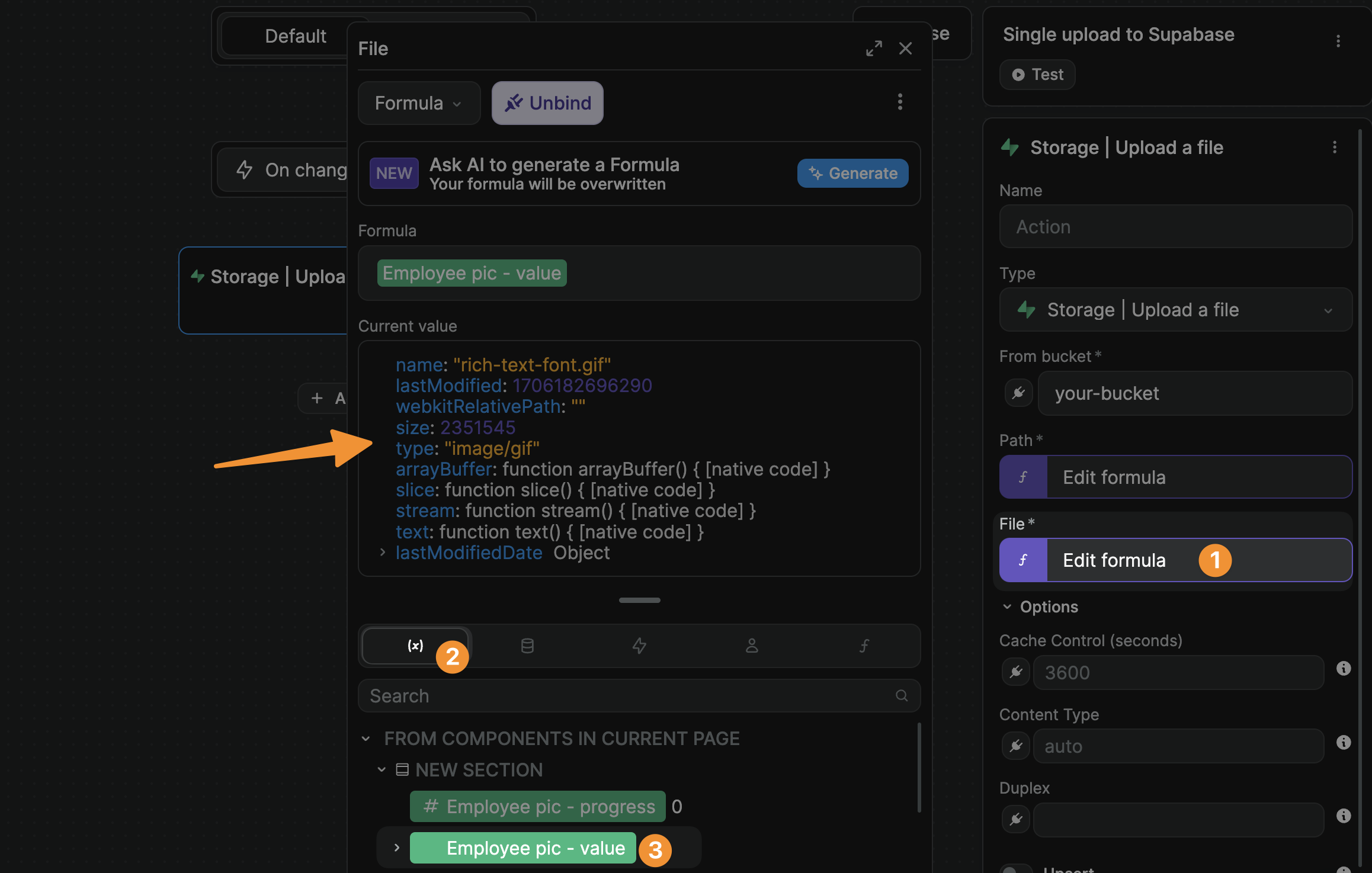Toggle binding on the Content Type field
Image resolution: width=1372 pixels, height=873 pixels.
[x=1015, y=746]
